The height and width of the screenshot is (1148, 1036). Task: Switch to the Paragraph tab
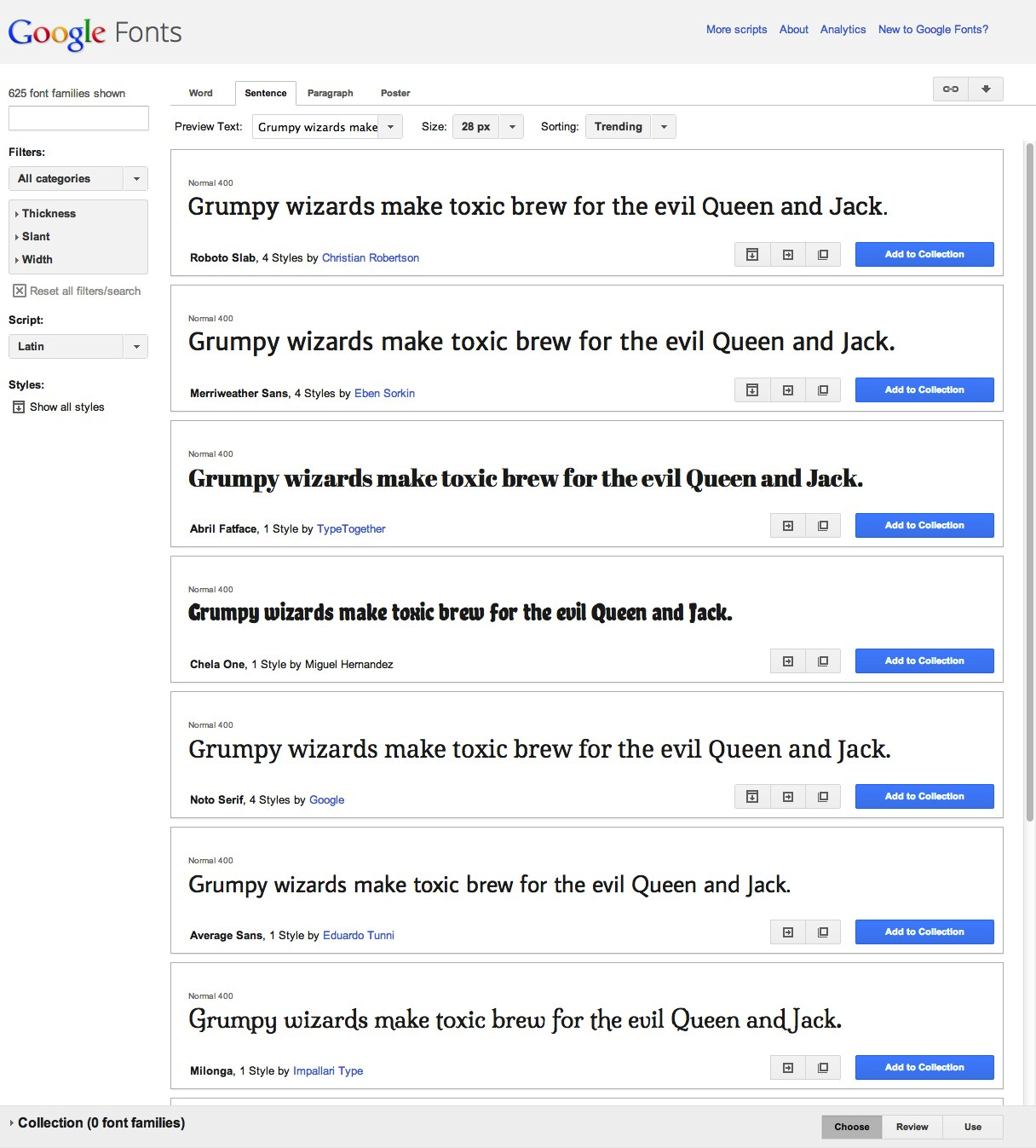[x=331, y=93]
